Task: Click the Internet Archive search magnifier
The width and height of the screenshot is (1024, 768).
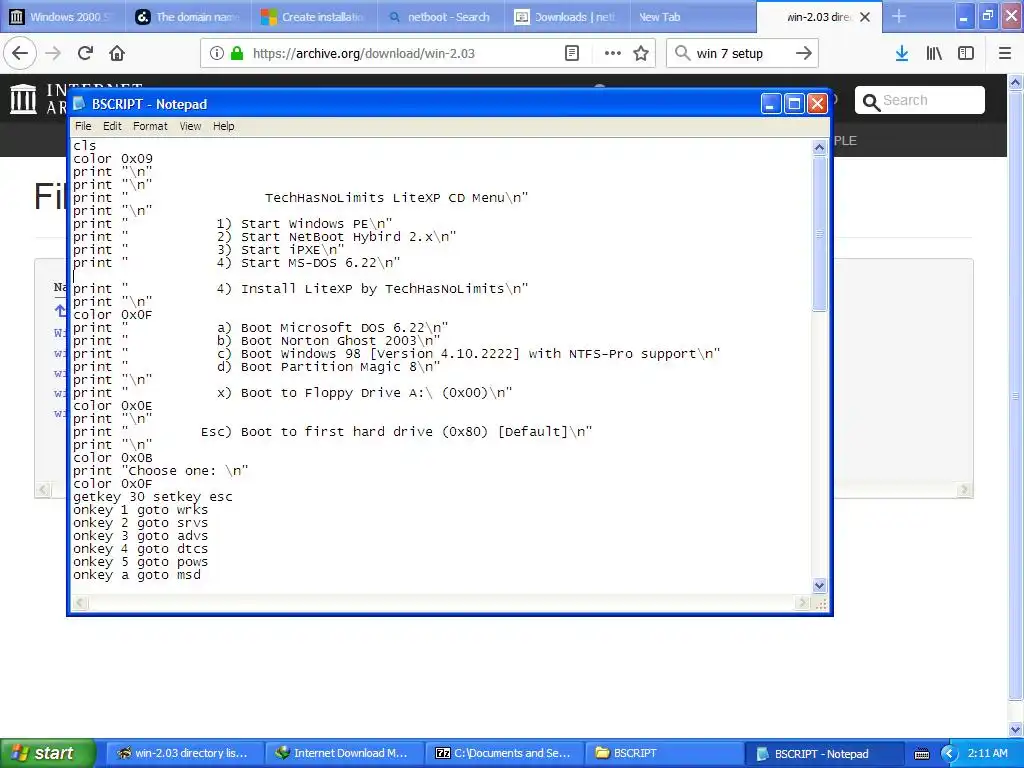Action: coord(871,102)
